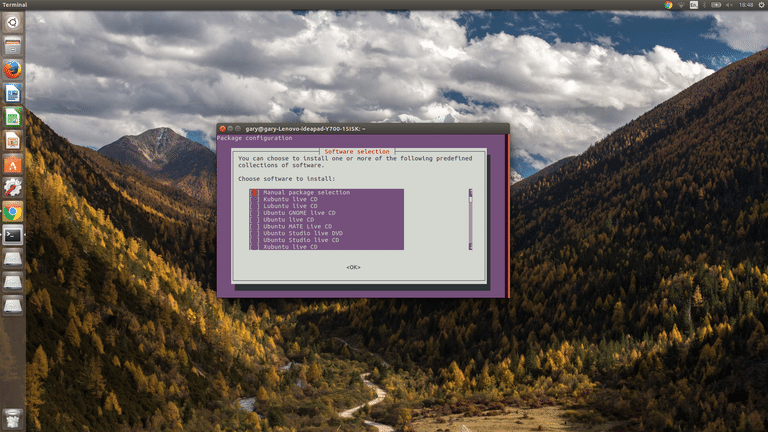
Task: Open LibreOffice Writer from the launcher
Action: [12, 94]
